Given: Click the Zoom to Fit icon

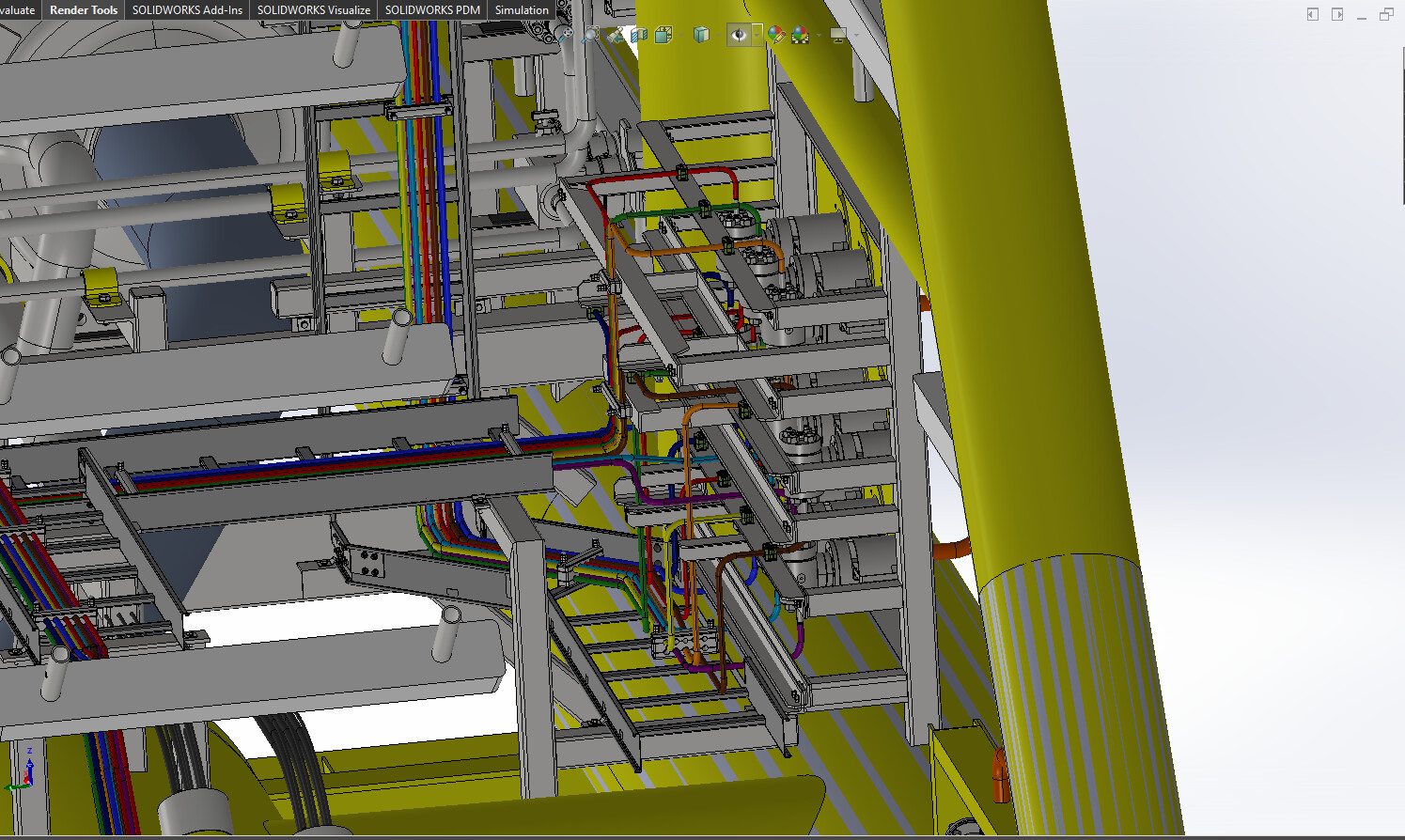Looking at the screenshot, I should (564, 35).
